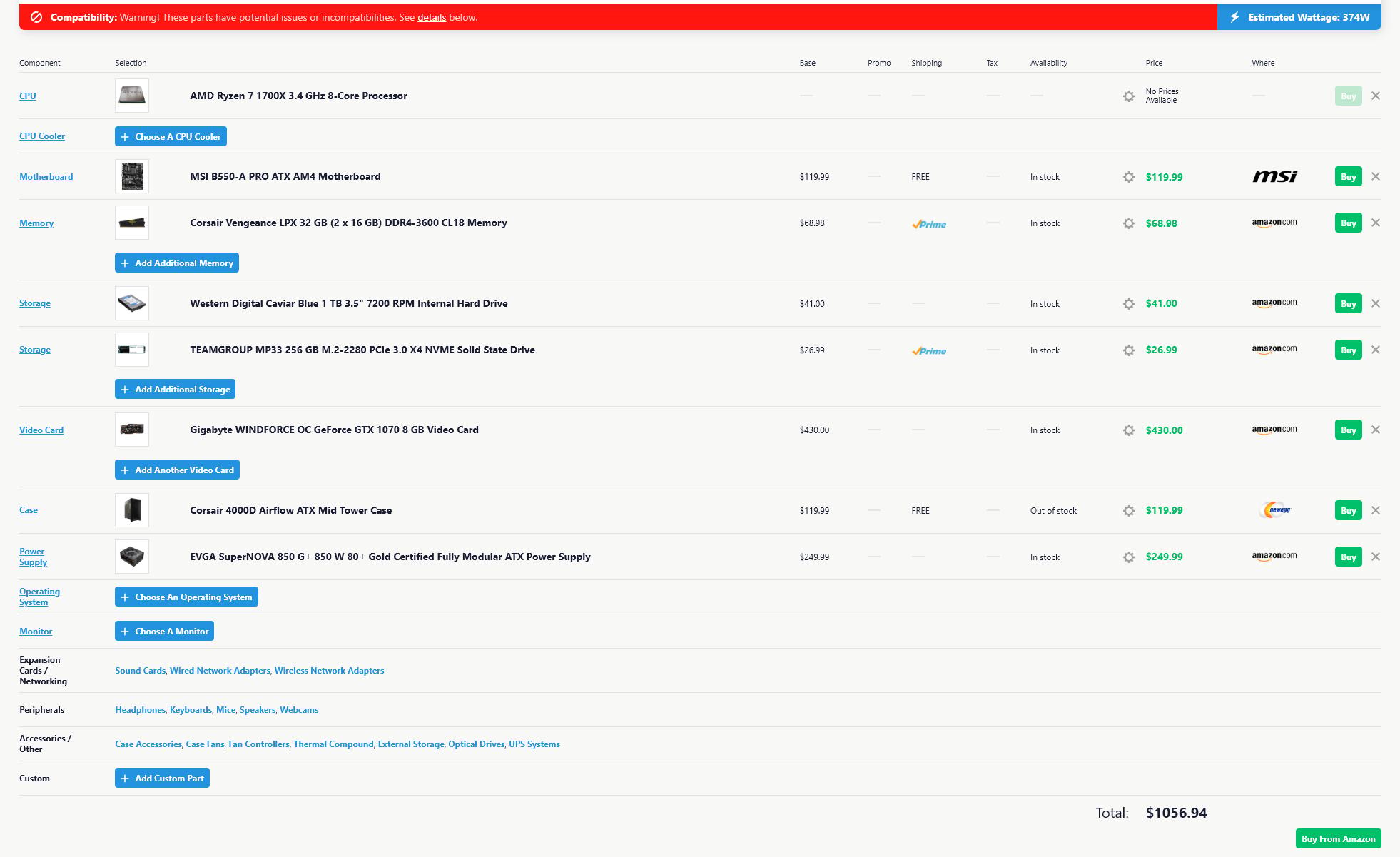Click gear icon for Gigabyte GTX 1070

[x=1128, y=430]
